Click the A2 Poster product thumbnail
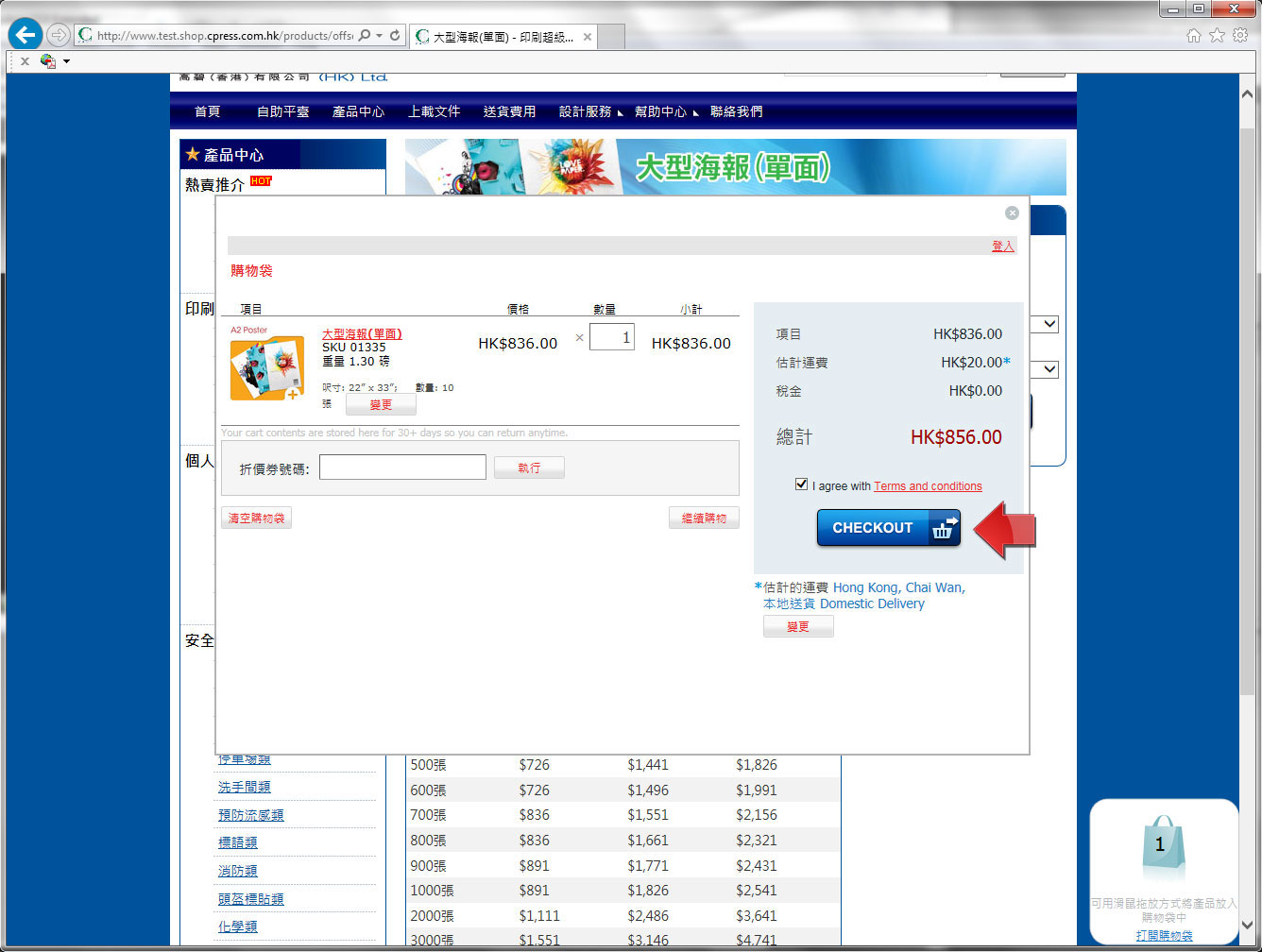 tap(267, 366)
